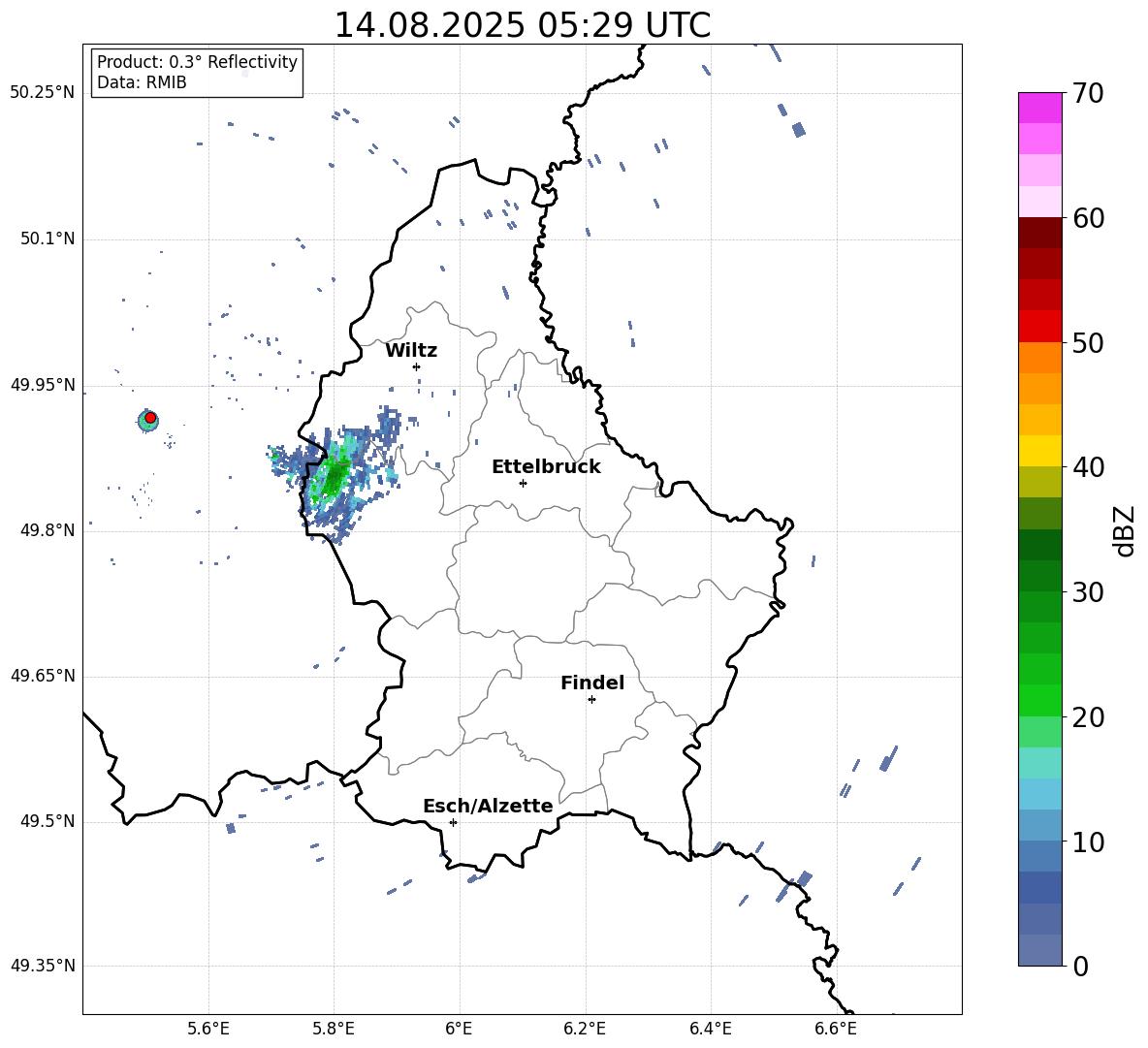Screen dimensions: 1148x1048
Task: Click the green rain cell core
Action: point(334,476)
